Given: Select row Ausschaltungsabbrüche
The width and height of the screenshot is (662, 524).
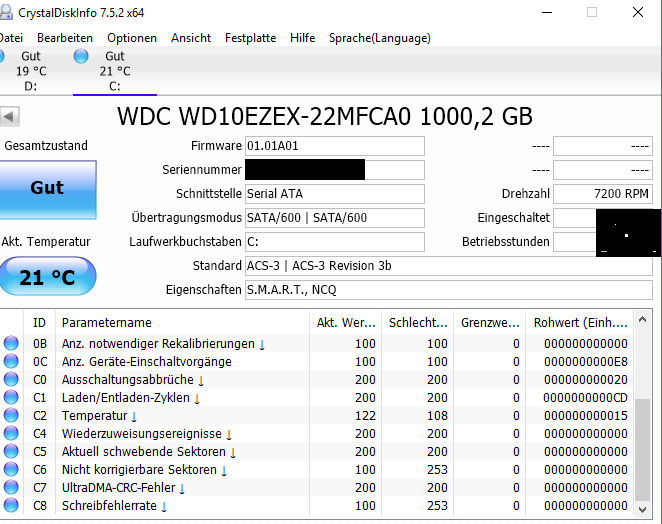Looking at the screenshot, I should pyautogui.click(x=317, y=379).
